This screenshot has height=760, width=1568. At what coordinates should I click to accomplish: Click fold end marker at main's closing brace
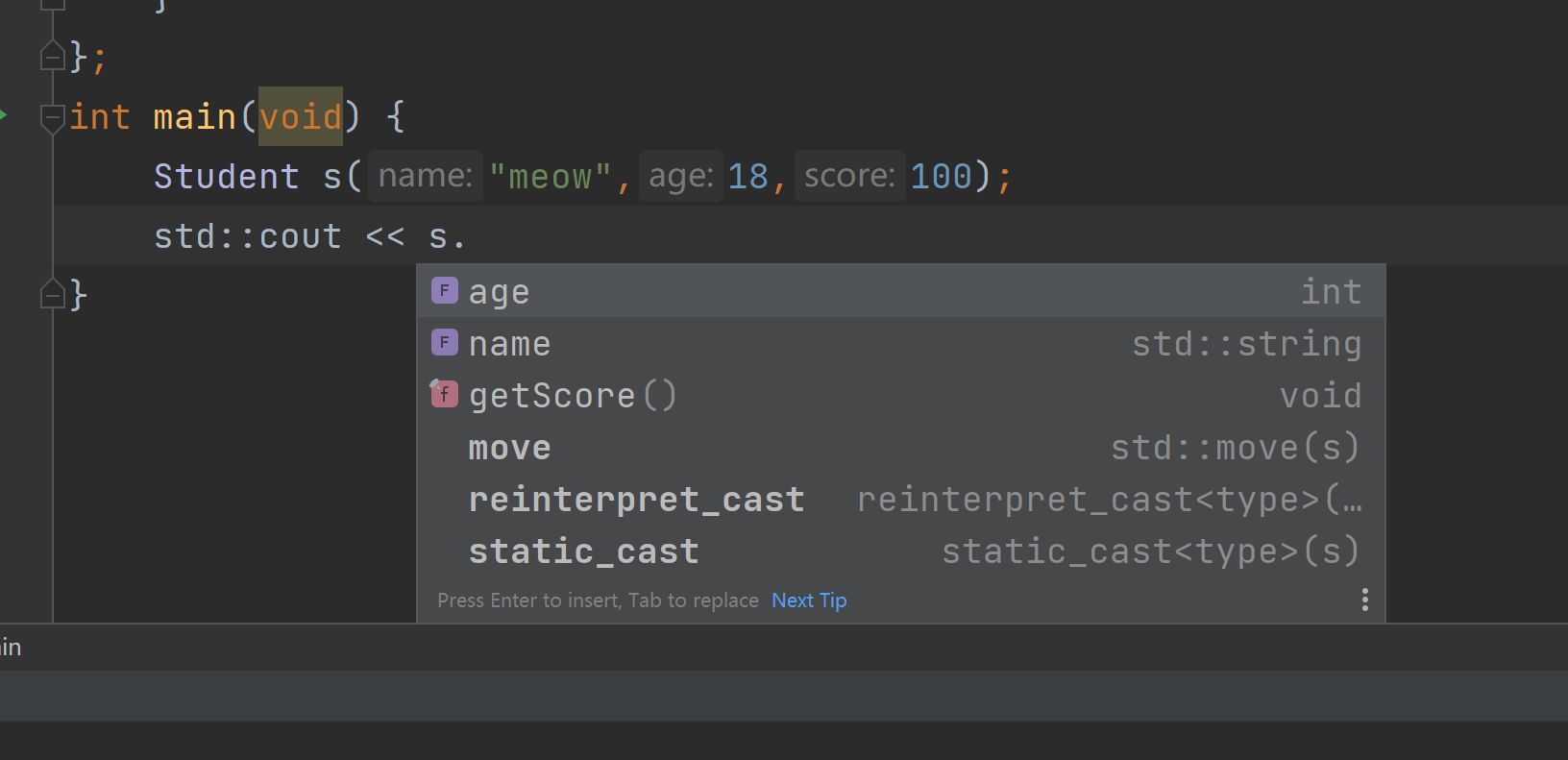click(x=52, y=294)
